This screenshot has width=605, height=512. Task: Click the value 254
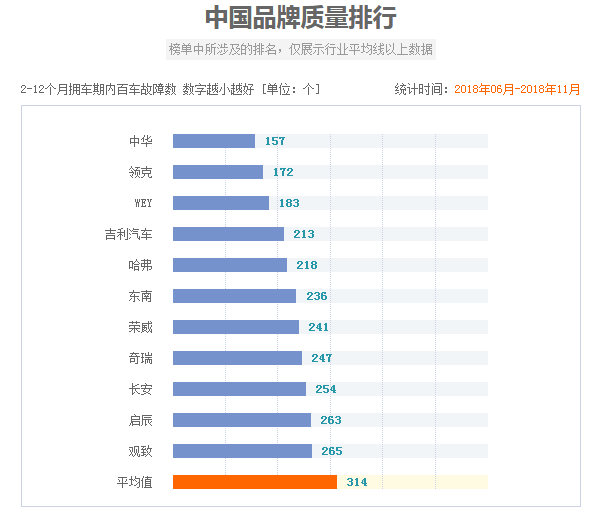click(326, 389)
